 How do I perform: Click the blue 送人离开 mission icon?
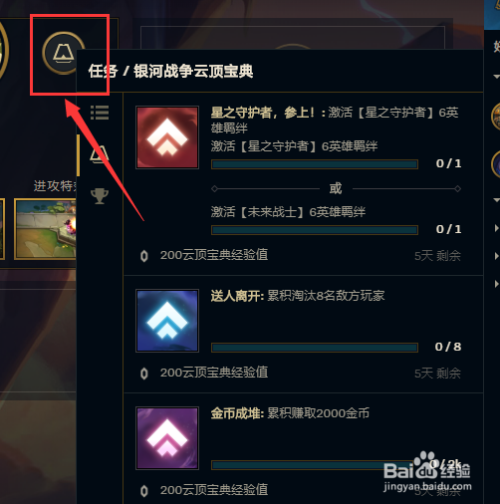(167, 321)
